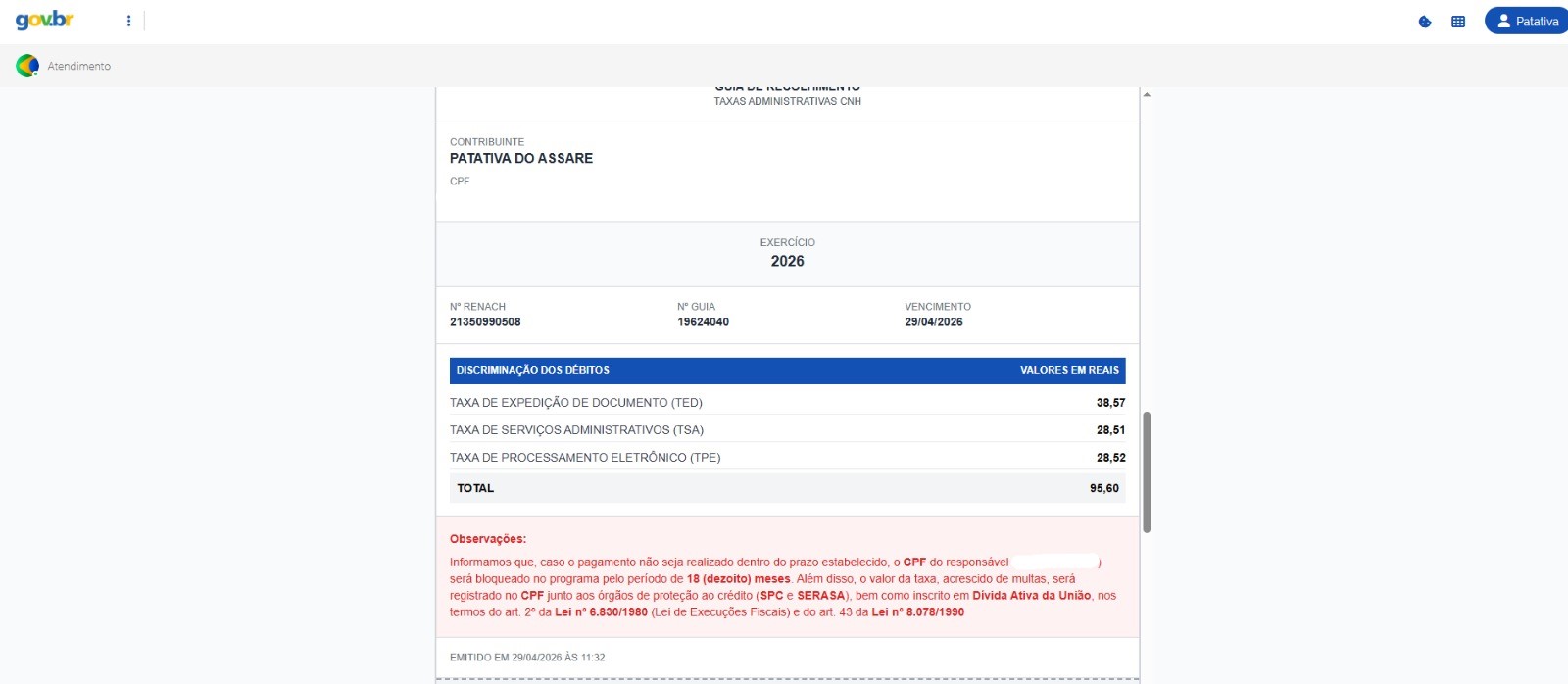The height and width of the screenshot is (684, 1568).
Task: Click the RENACH number 21350990508
Action: [x=485, y=322]
